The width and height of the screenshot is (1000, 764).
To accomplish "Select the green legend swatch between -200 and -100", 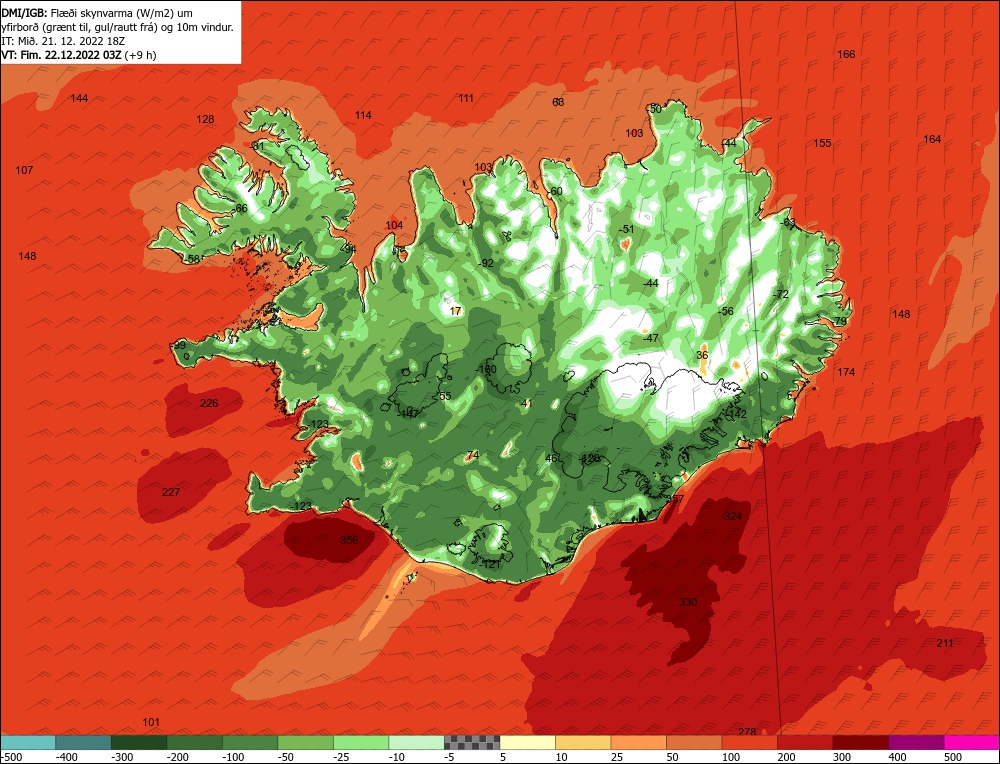I will tap(195, 742).
